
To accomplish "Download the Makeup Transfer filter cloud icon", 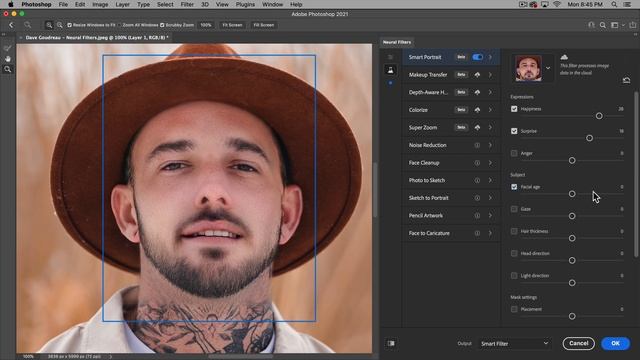I will pos(477,75).
